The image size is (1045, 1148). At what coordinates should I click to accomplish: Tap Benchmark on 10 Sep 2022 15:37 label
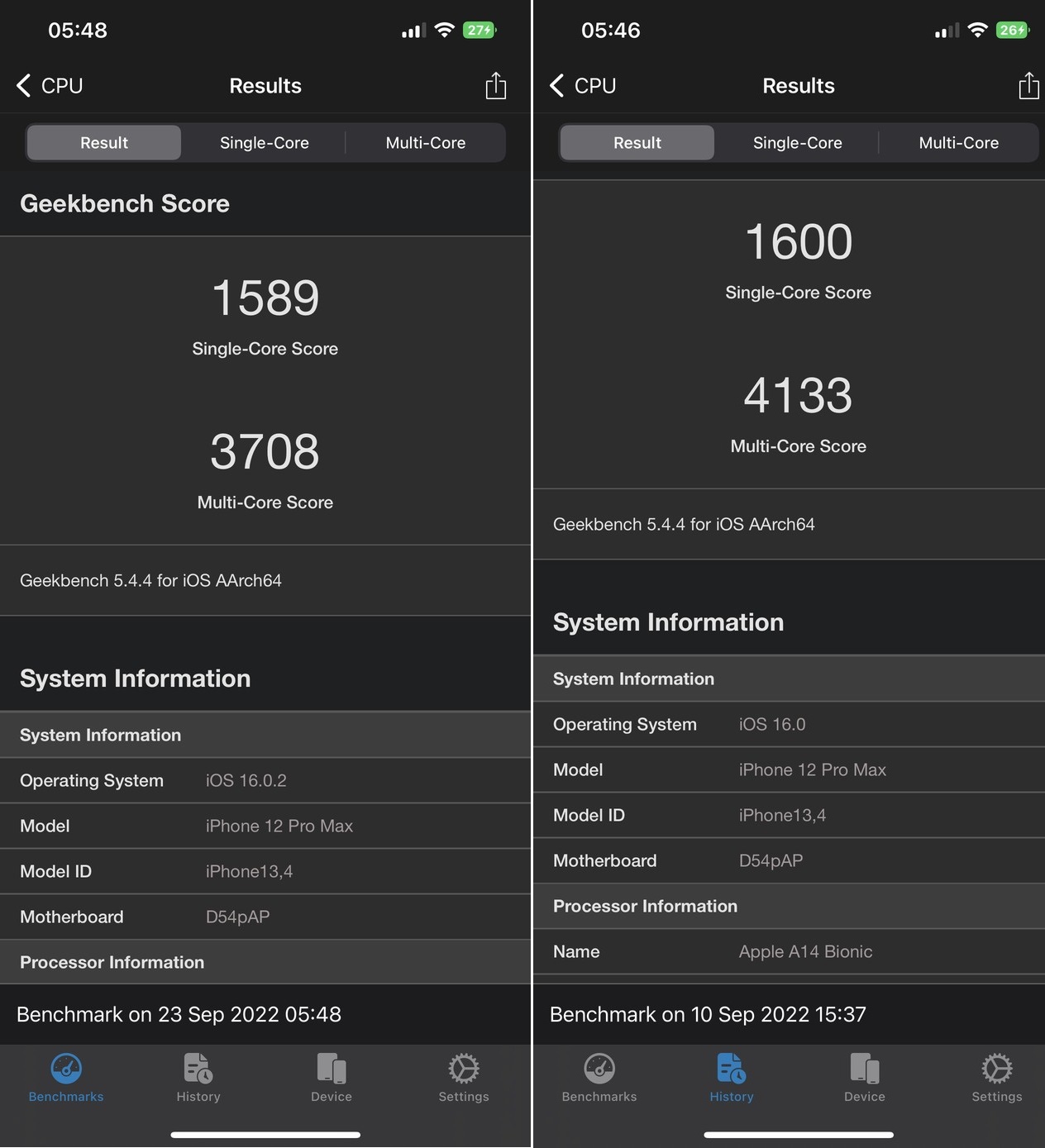click(708, 1014)
